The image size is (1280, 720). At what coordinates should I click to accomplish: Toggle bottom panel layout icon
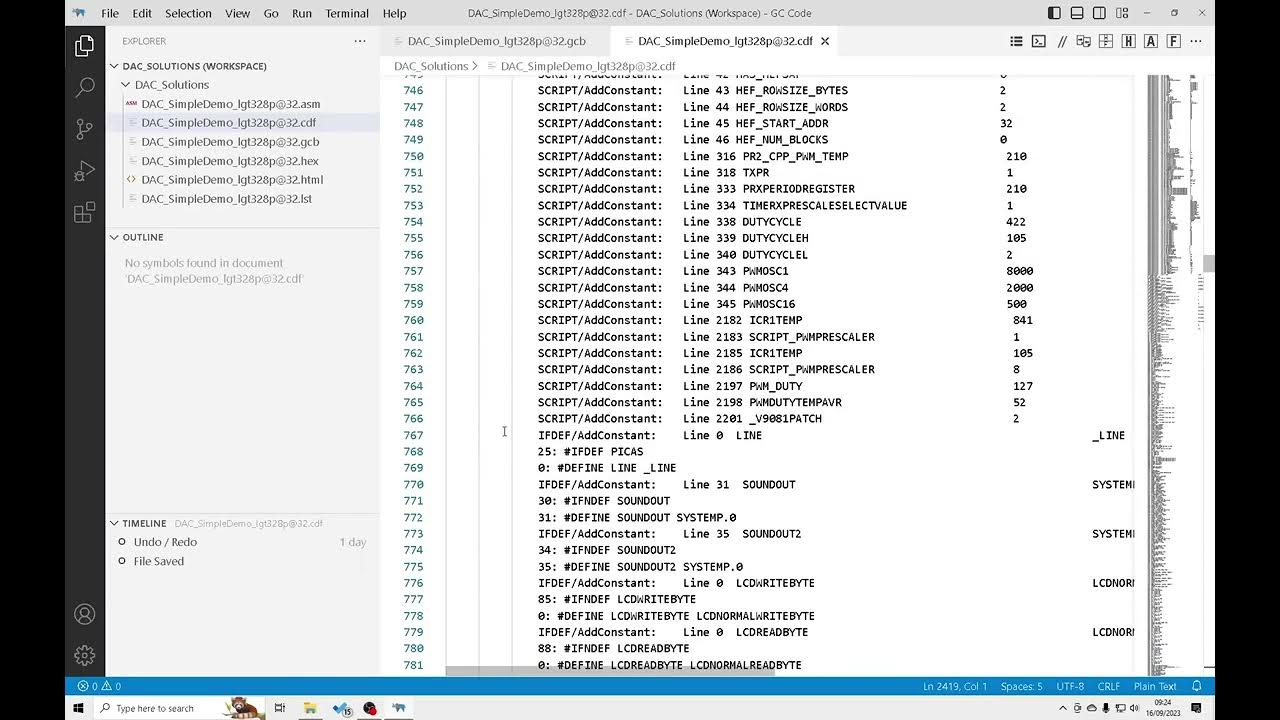(x=1077, y=13)
